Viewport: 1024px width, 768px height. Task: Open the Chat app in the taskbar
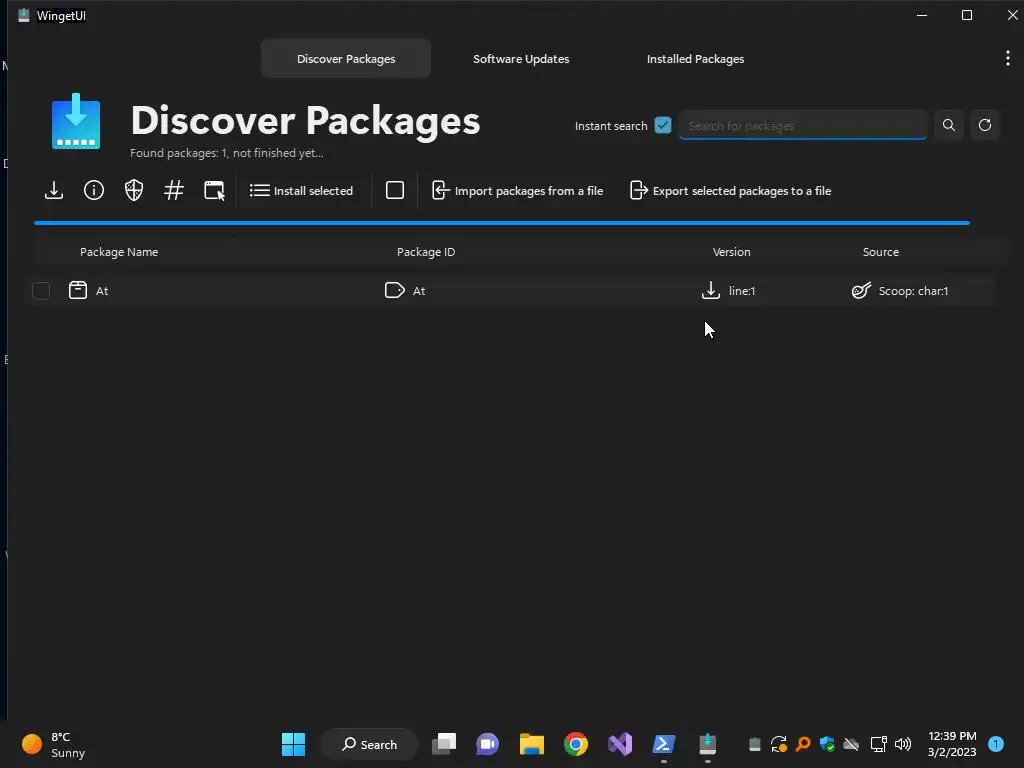(487, 744)
